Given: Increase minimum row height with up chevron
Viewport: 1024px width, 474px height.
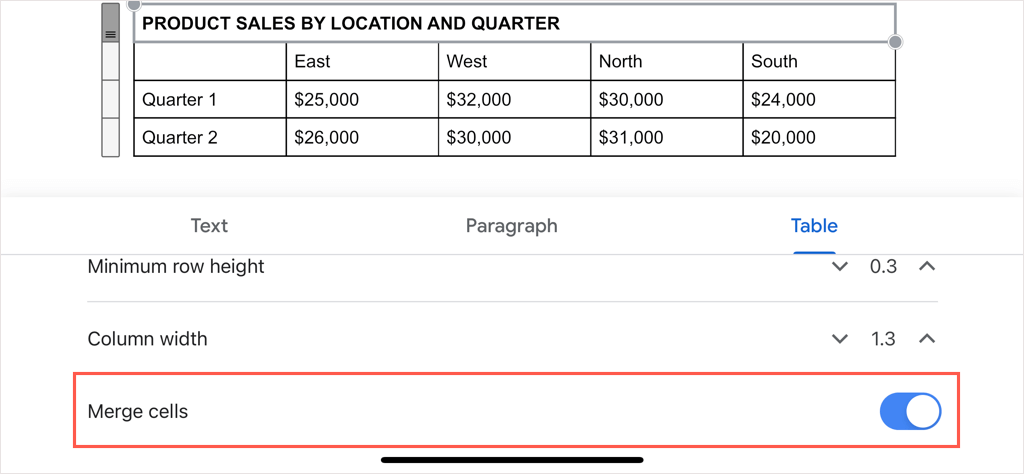Looking at the screenshot, I should 927,267.
